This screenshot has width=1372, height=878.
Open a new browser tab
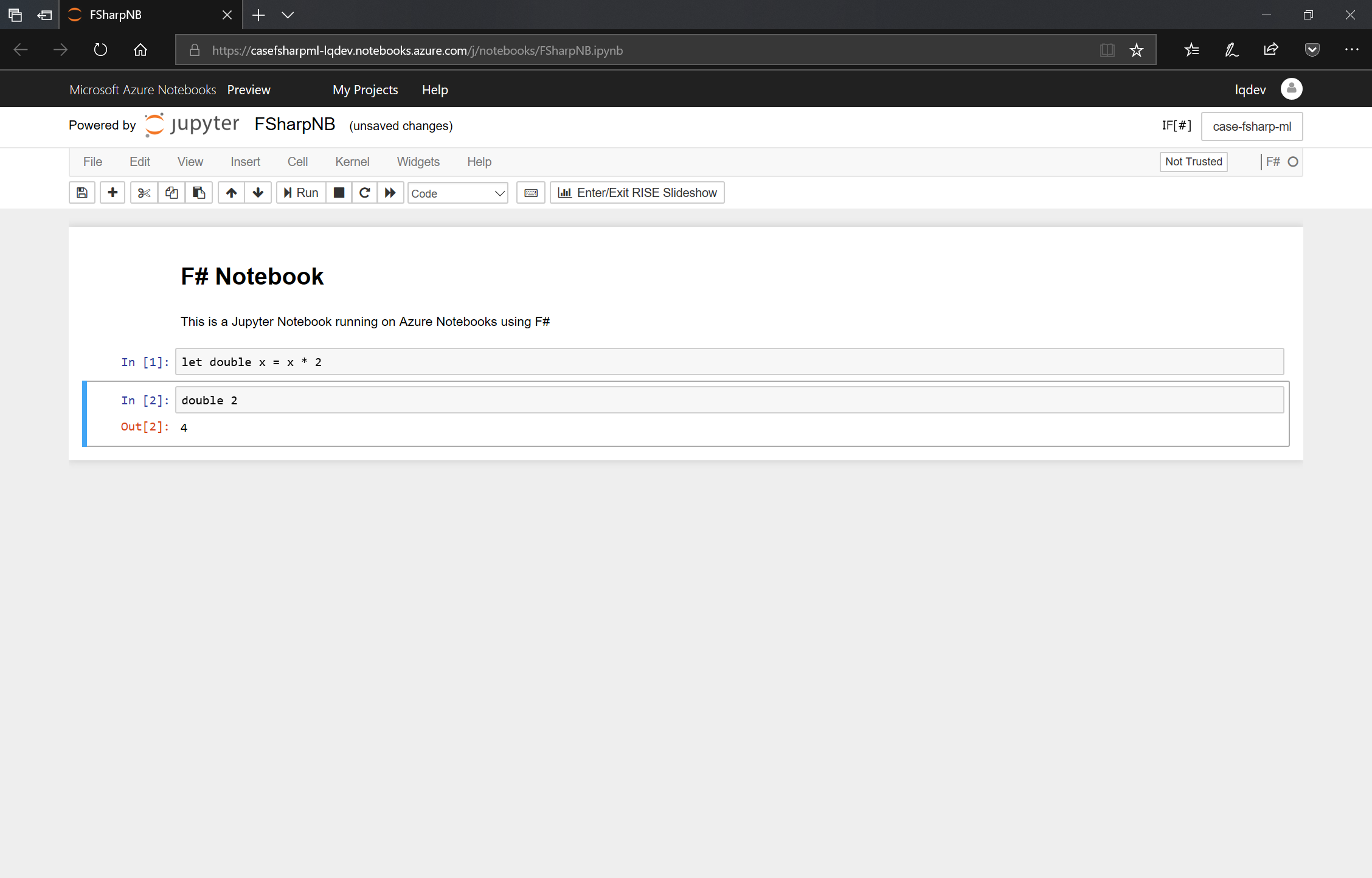point(258,15)
